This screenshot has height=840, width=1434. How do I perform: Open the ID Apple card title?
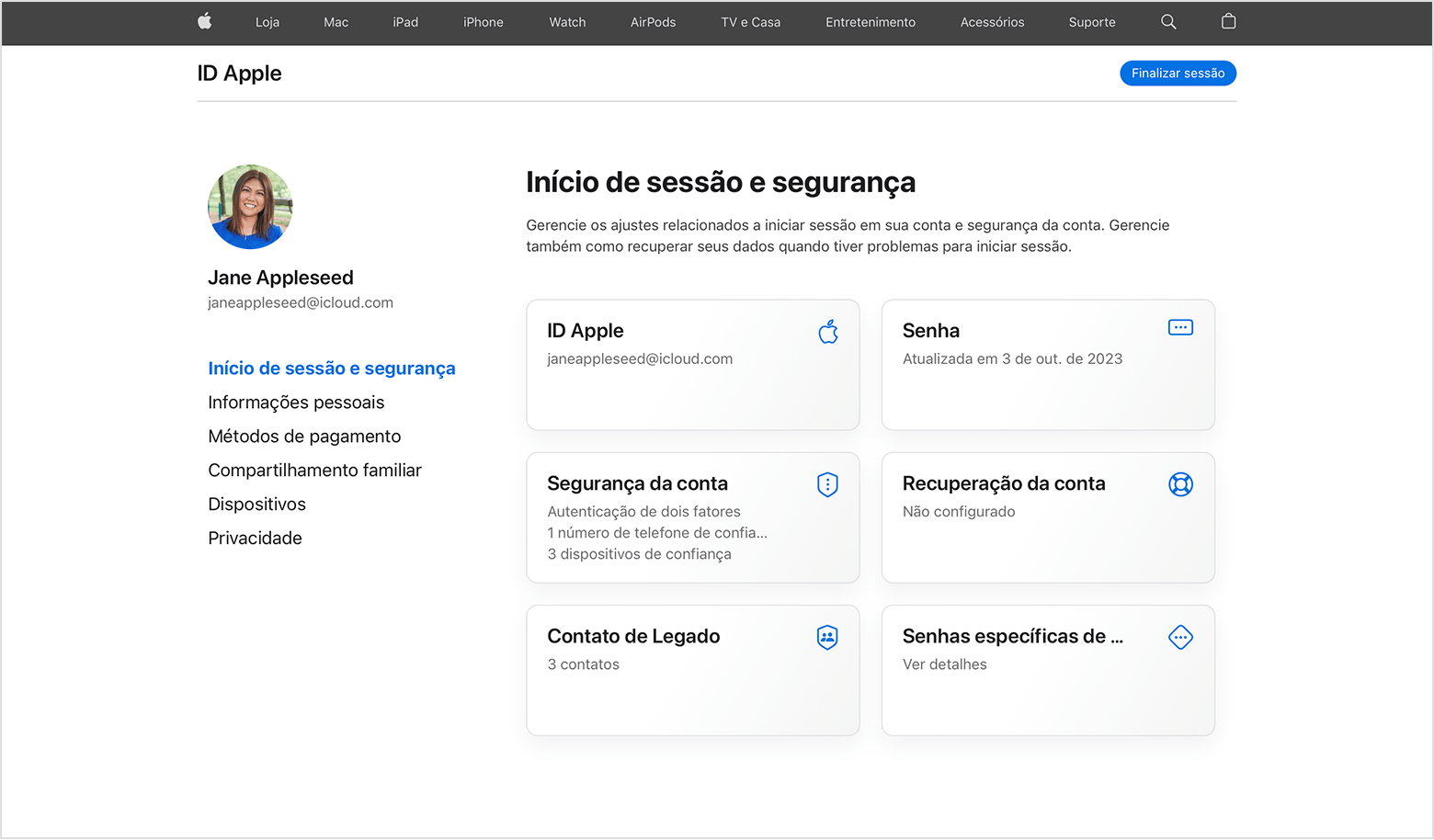coord(586,331)
